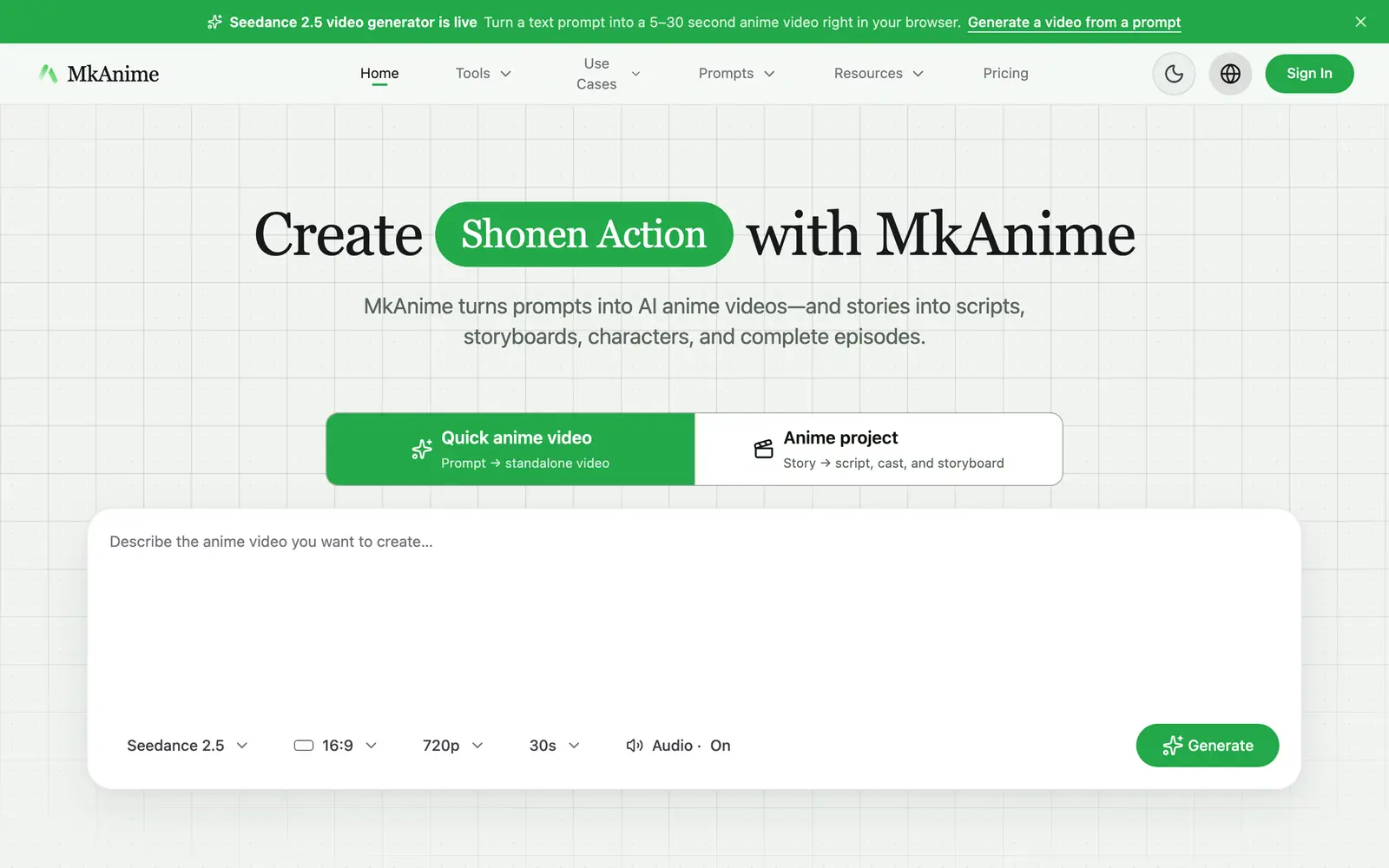Image resolution: width=1389 pixels, height=868 pixels.
Task: Open the 30s duration dropdown
Action: (x=554, y=746)
